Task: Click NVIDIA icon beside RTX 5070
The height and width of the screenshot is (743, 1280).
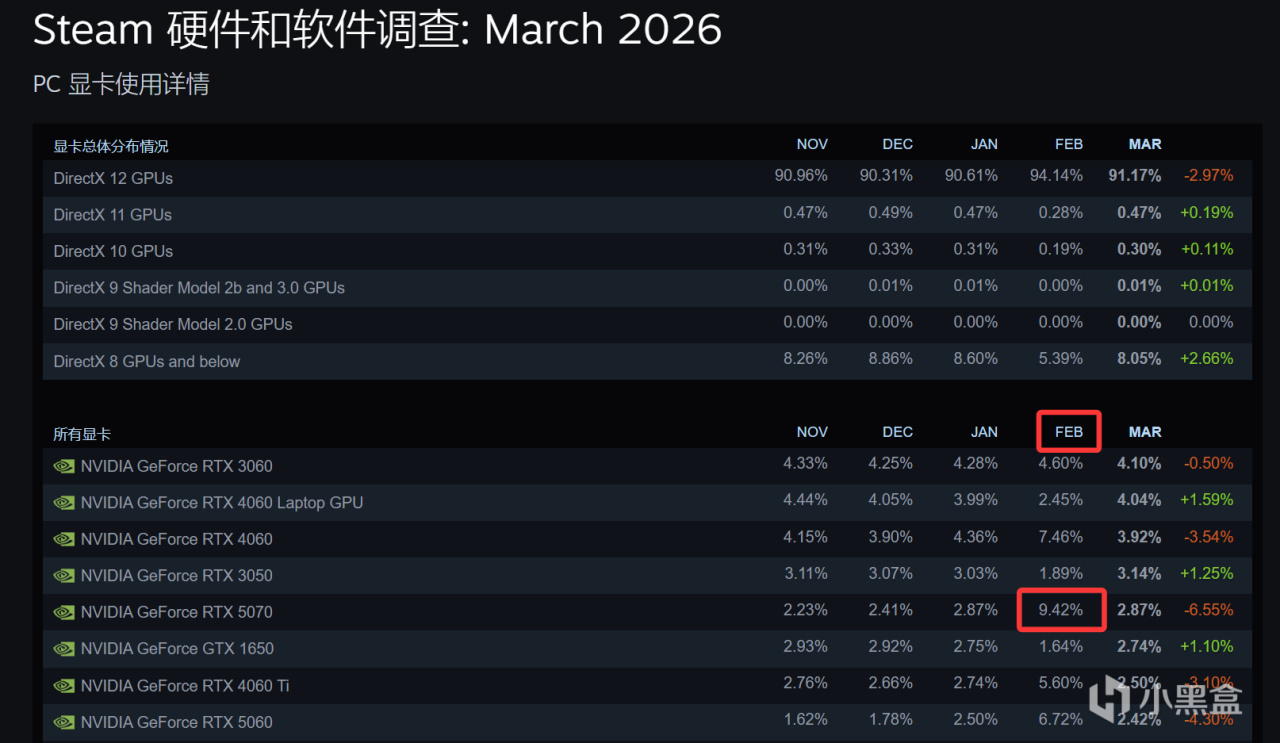Action: tap(64, 612)
